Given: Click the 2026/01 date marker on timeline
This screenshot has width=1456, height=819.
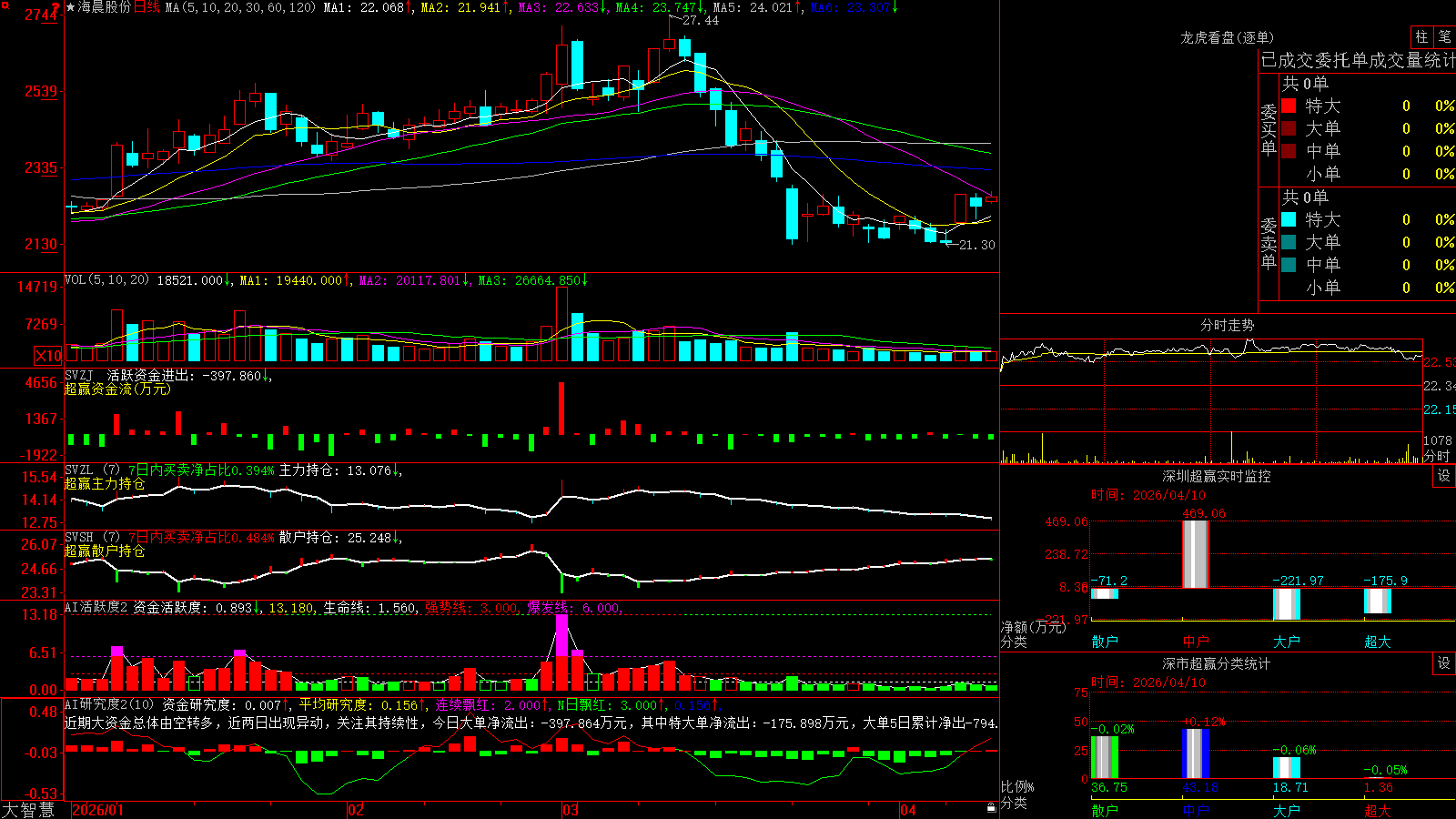Looking at the screenshot, I should pos(97,810).
